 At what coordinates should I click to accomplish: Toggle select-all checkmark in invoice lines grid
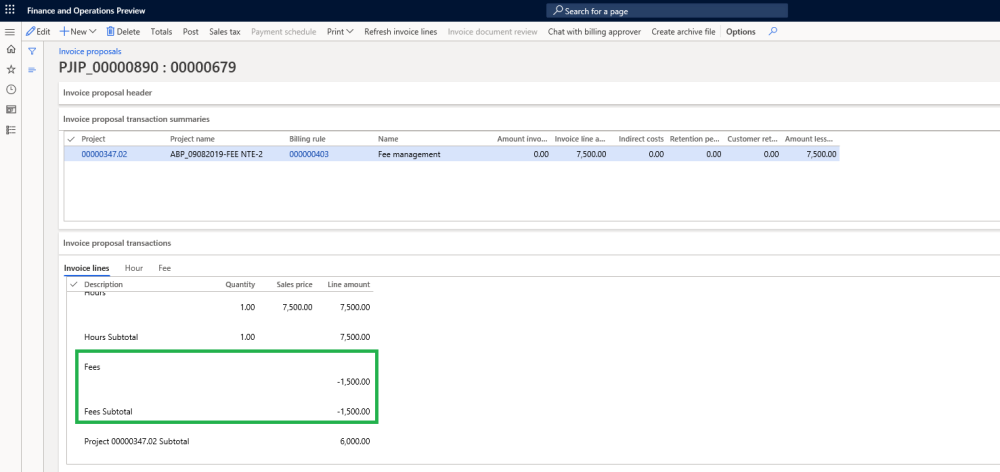point(74,285)
